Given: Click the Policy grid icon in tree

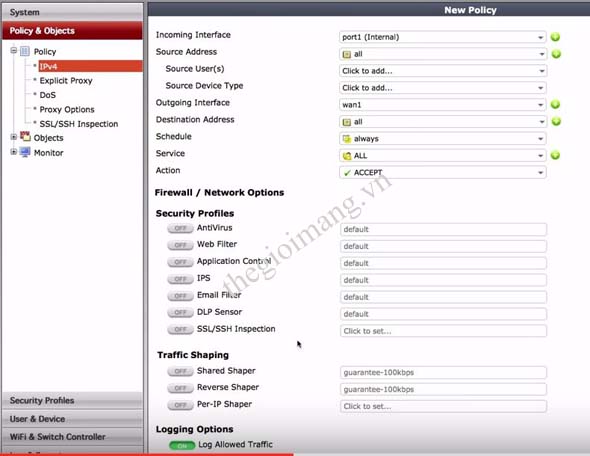Looking at the screenshot, I should 25,51.
